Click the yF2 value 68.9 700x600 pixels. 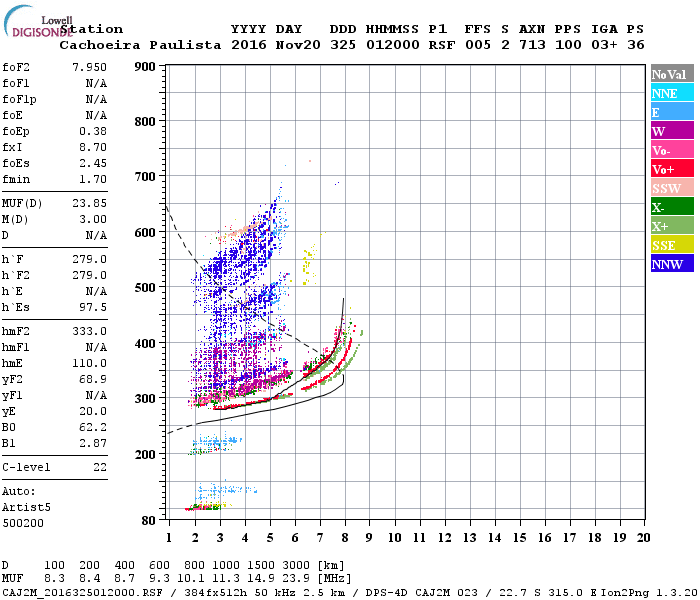(x=93, y=379)
